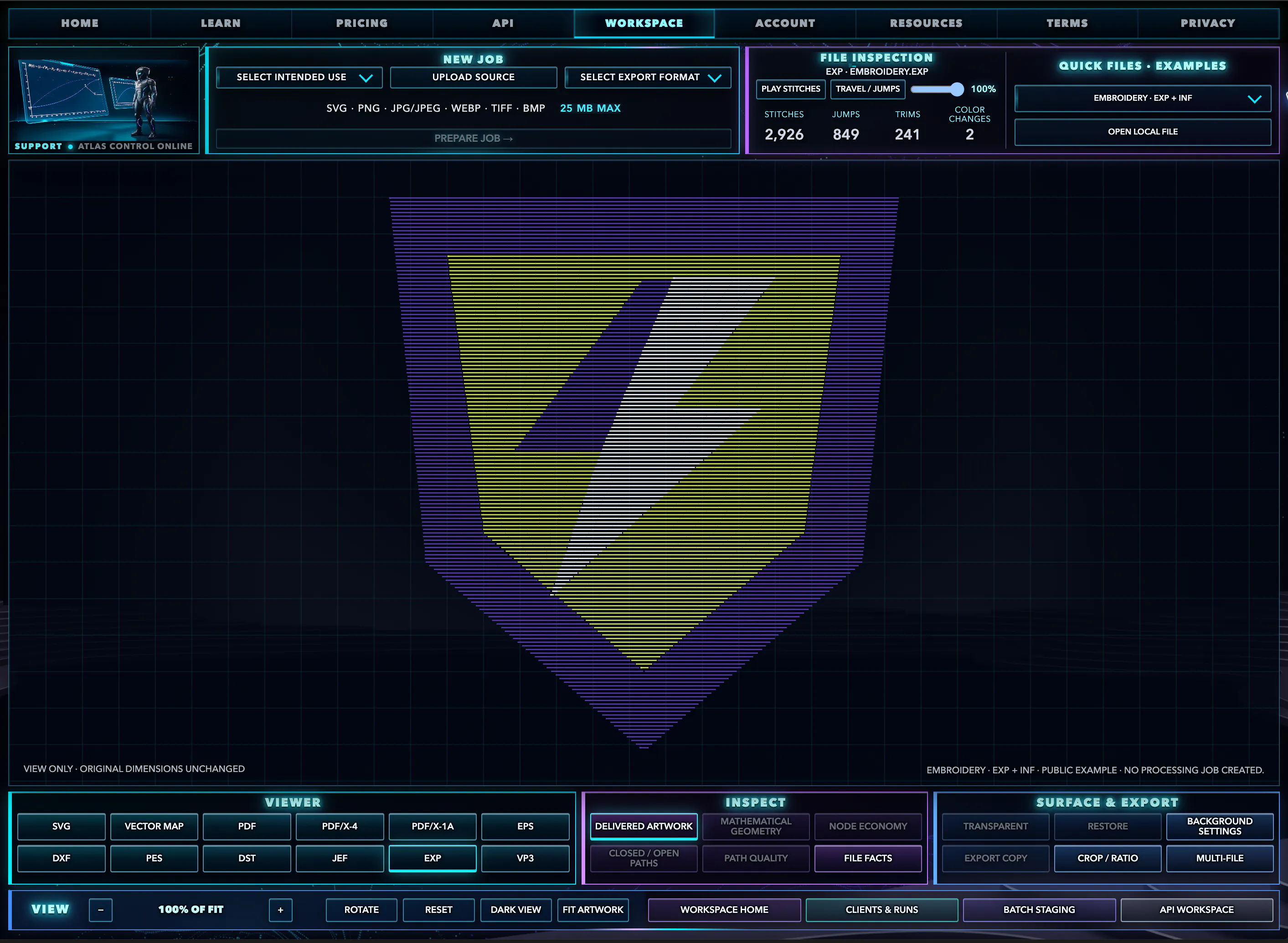The height and width of the screenshot is (943, 1288).
Task: Open the Clients & Runs workspace
Action: click(881, 910)
